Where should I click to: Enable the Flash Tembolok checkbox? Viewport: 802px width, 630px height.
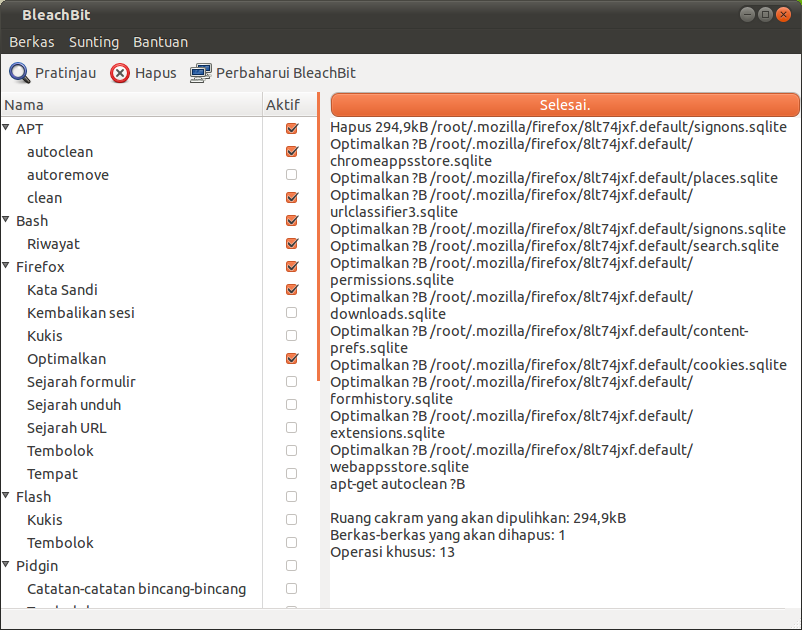(x=292, y=543)
